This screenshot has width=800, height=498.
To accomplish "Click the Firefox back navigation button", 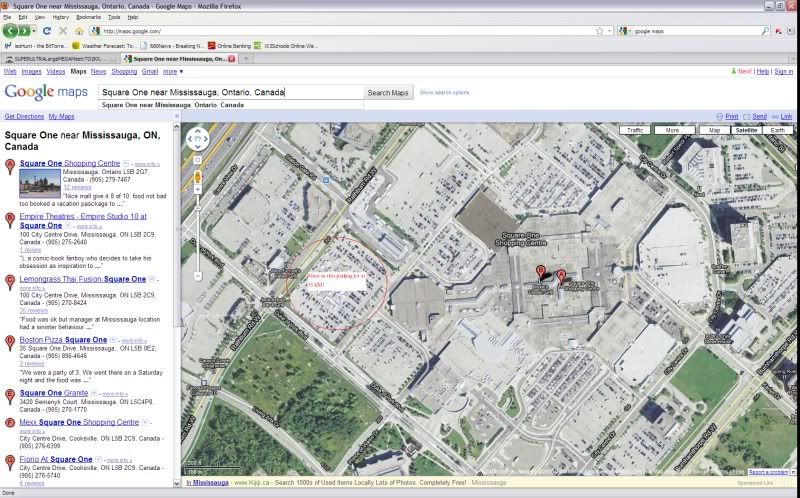I will [x=12, y=31].
